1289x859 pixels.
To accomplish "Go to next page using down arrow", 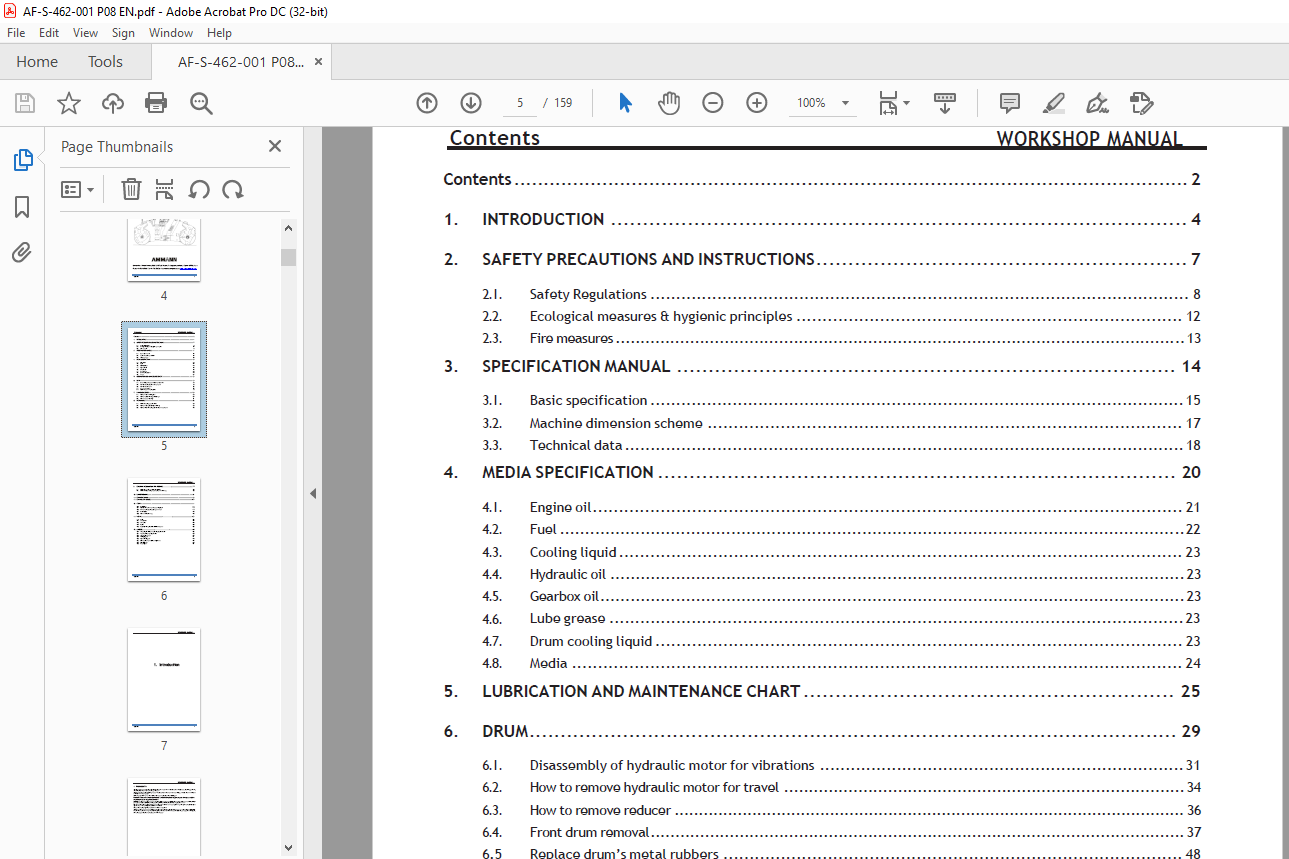I will (471, 103).
